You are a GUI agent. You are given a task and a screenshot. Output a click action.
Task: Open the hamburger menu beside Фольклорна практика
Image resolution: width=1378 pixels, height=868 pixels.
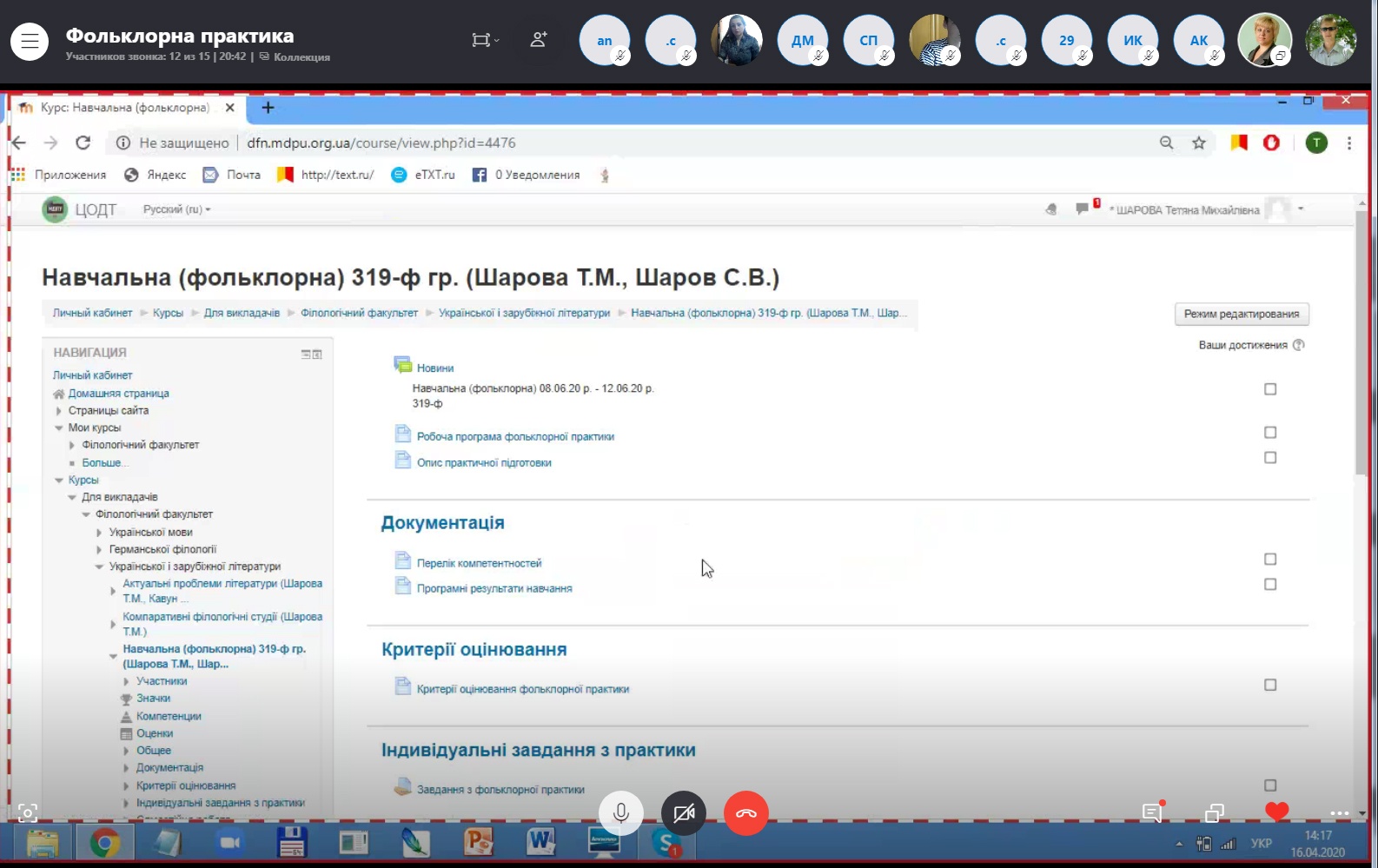(30, 41)
